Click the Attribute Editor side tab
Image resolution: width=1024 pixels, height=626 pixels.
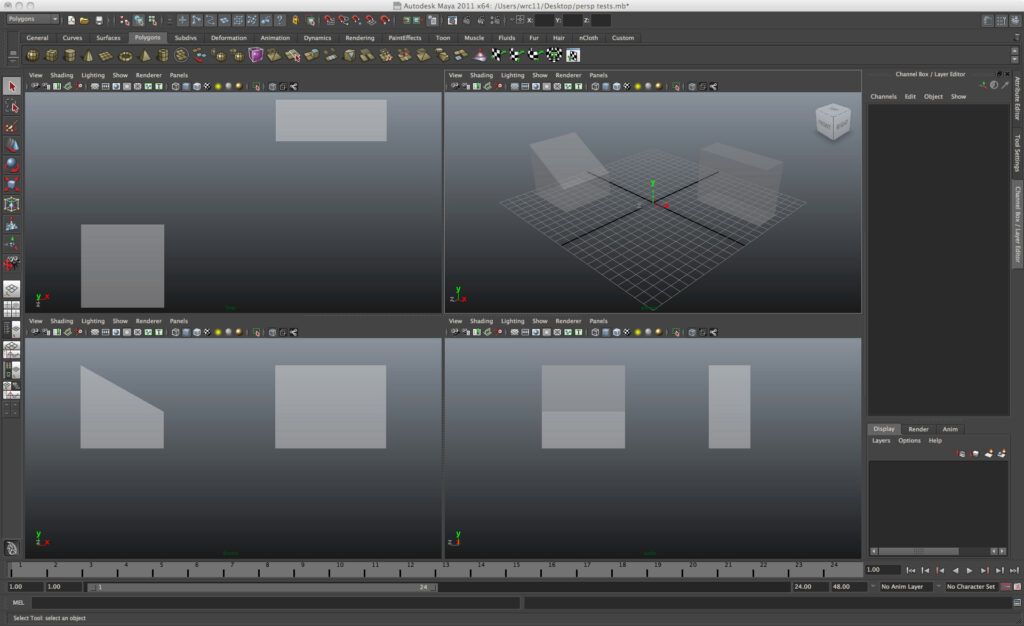pos(1017,100)
